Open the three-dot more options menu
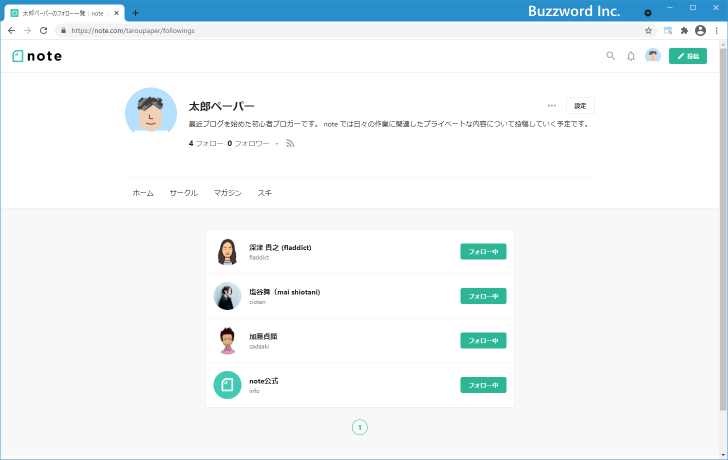Image resolution: width=728 pixels, height=460 pixels. [552, 106]
